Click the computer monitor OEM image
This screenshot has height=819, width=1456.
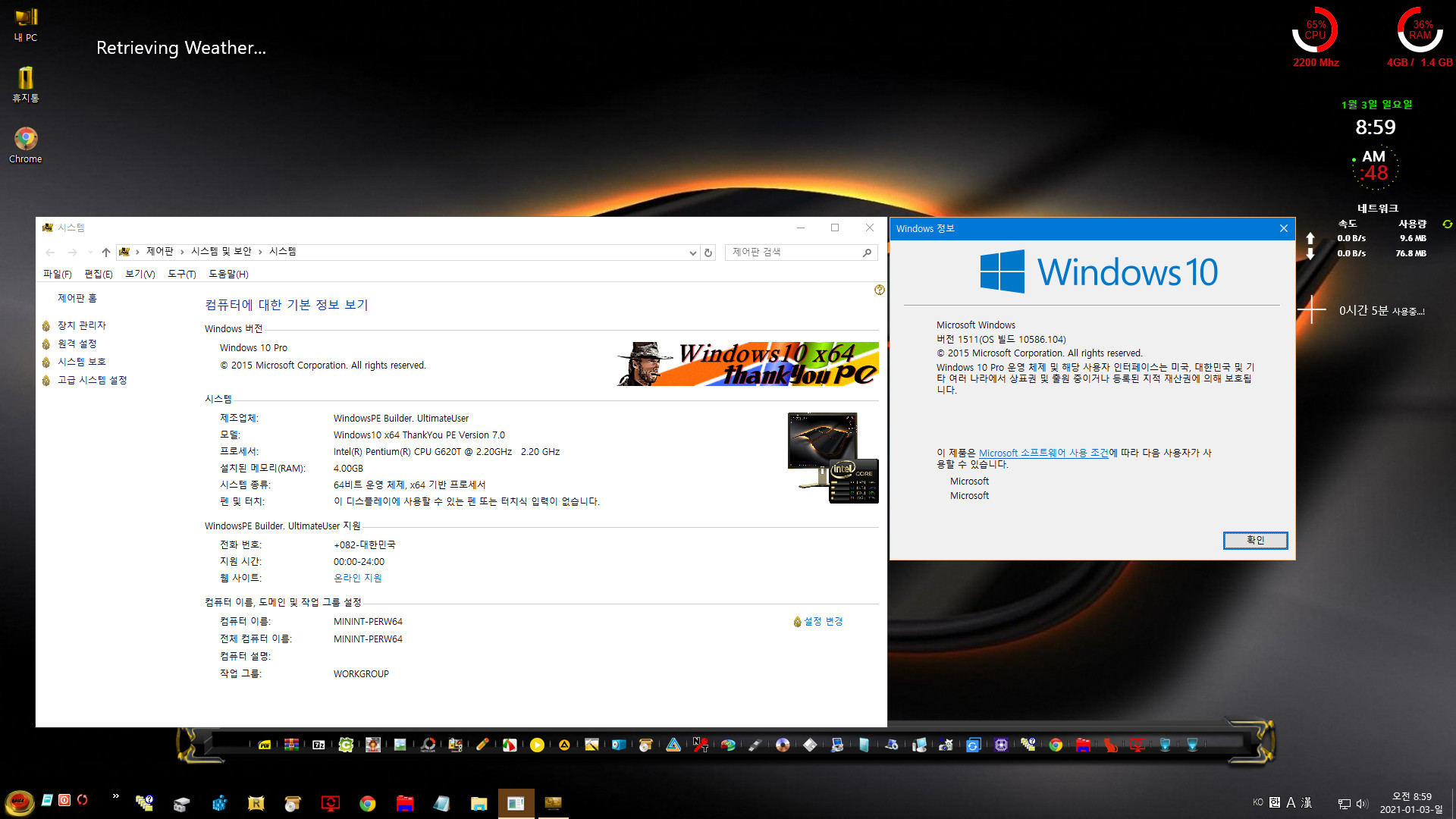pos(833,457)
